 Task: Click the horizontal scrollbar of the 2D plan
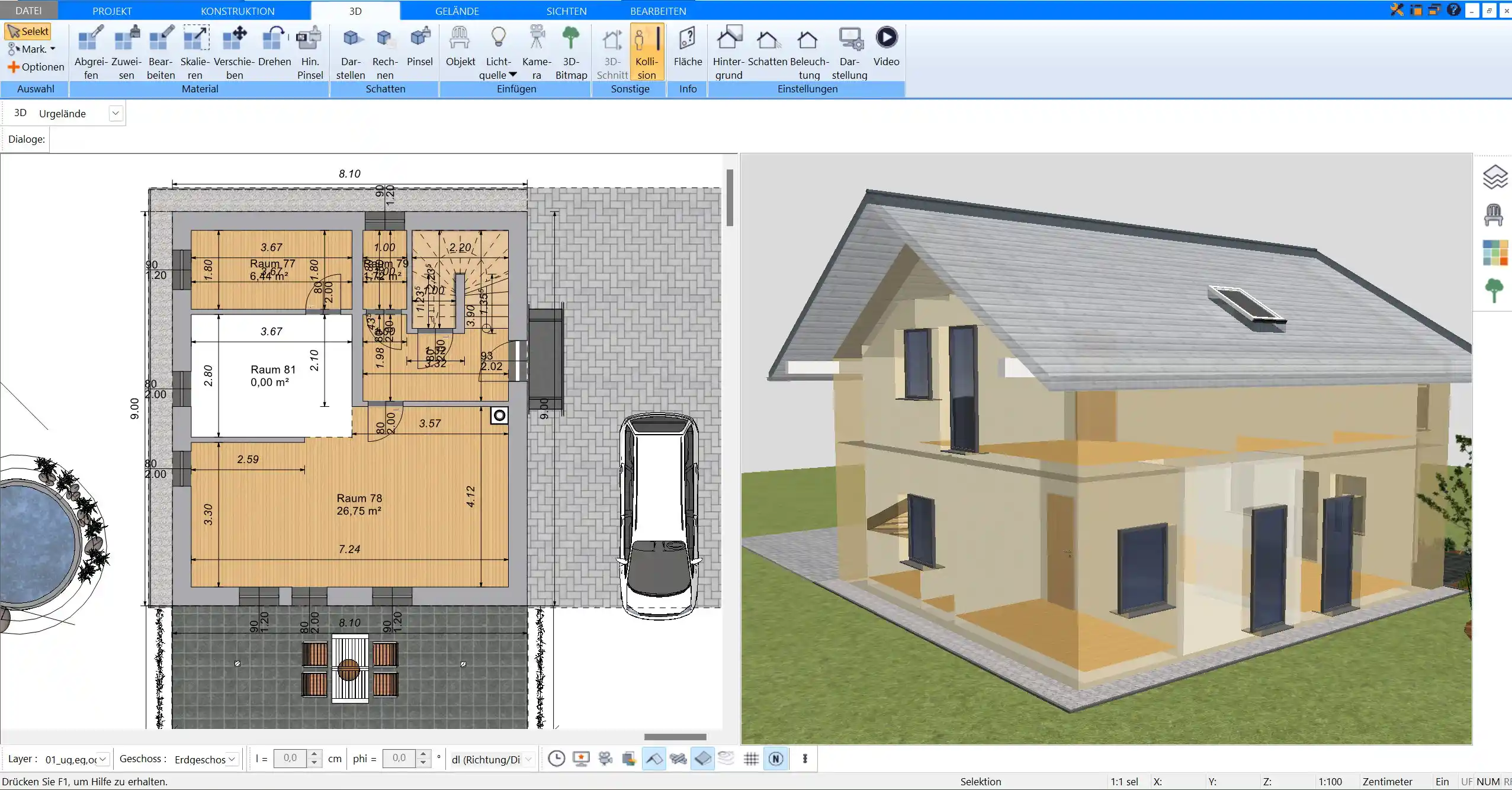pyautogui.click(x=675, y=737)
